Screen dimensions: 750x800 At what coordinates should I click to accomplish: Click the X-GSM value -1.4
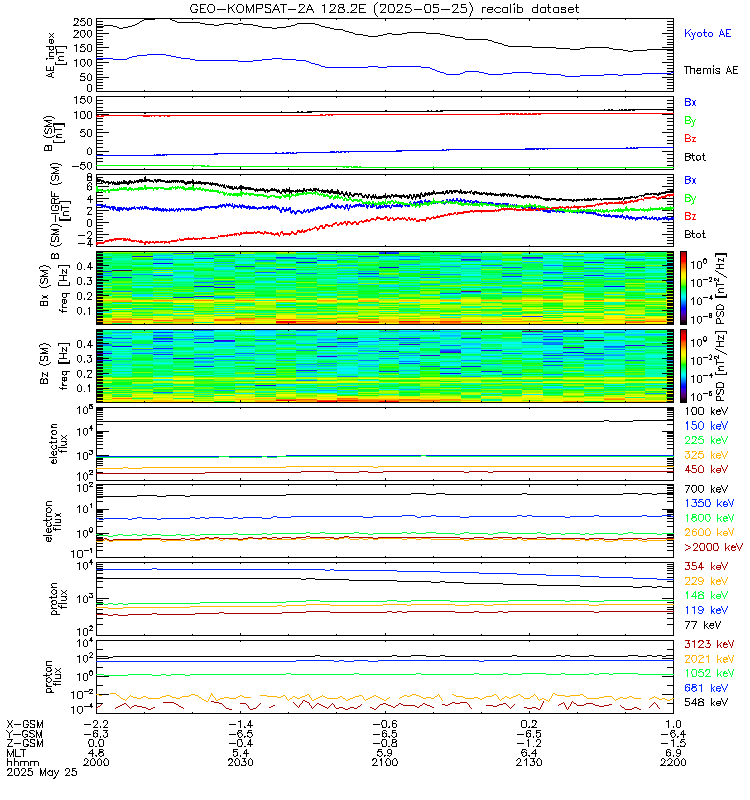click(240, 724)
